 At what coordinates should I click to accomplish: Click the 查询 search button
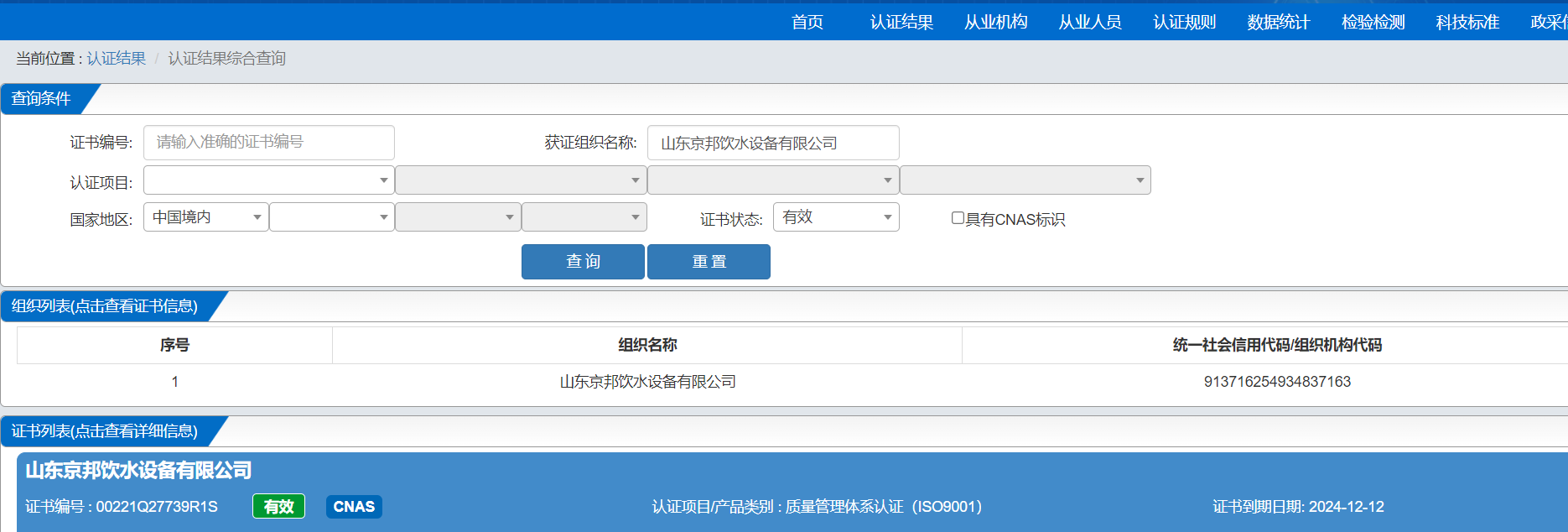coord(583,262)
